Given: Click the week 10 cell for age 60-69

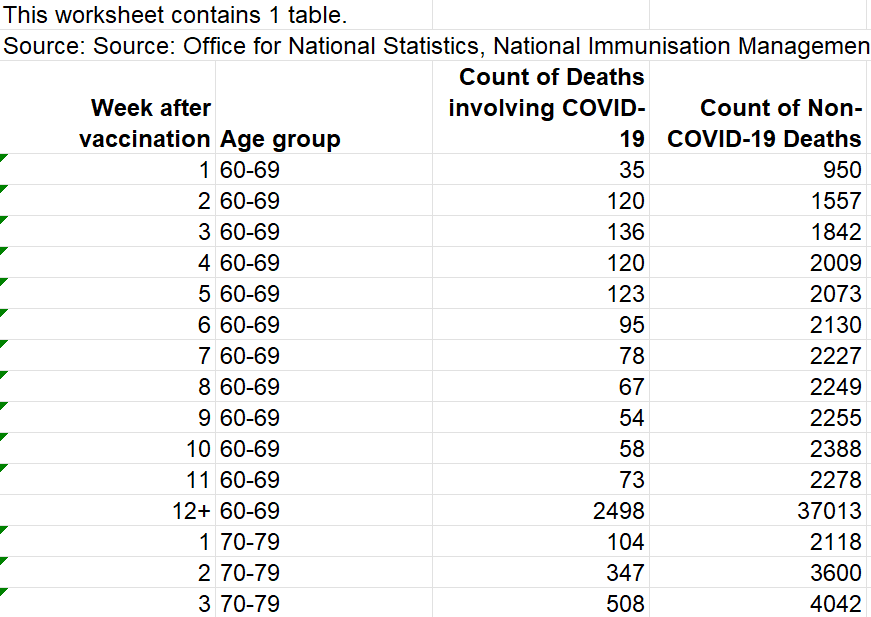Looking at the screenshot, I should (x=107, y=448).
